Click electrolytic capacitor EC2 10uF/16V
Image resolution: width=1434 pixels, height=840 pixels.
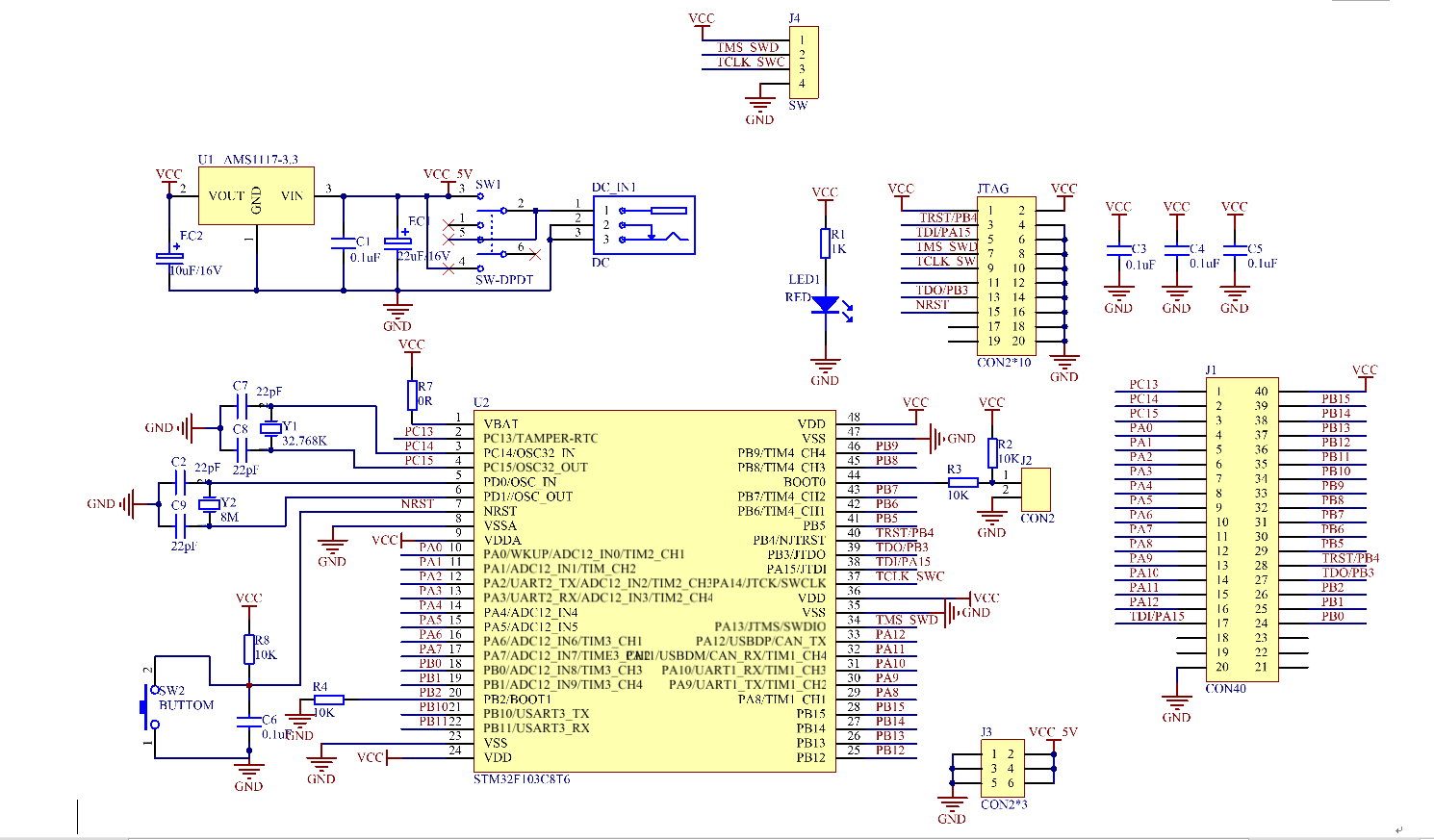click(x=169, y=257)
